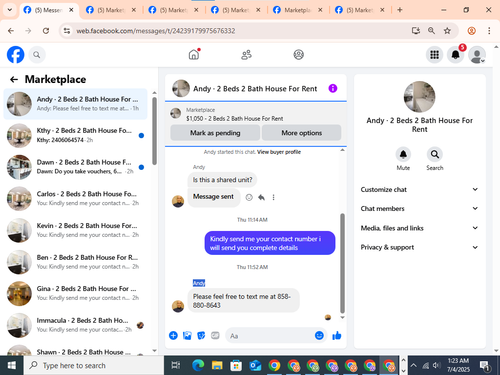The height and width of the screenshot is (375, 500).
Task: Open Kevin's conversation in the list
Action: tap(75, 230)
